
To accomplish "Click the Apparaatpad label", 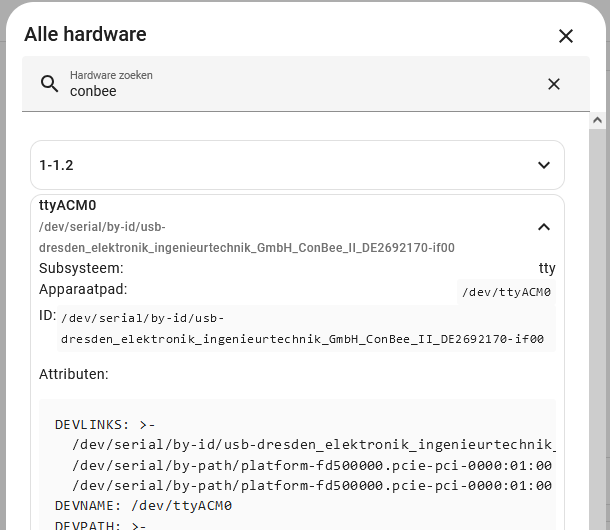I will coord(83,289).
